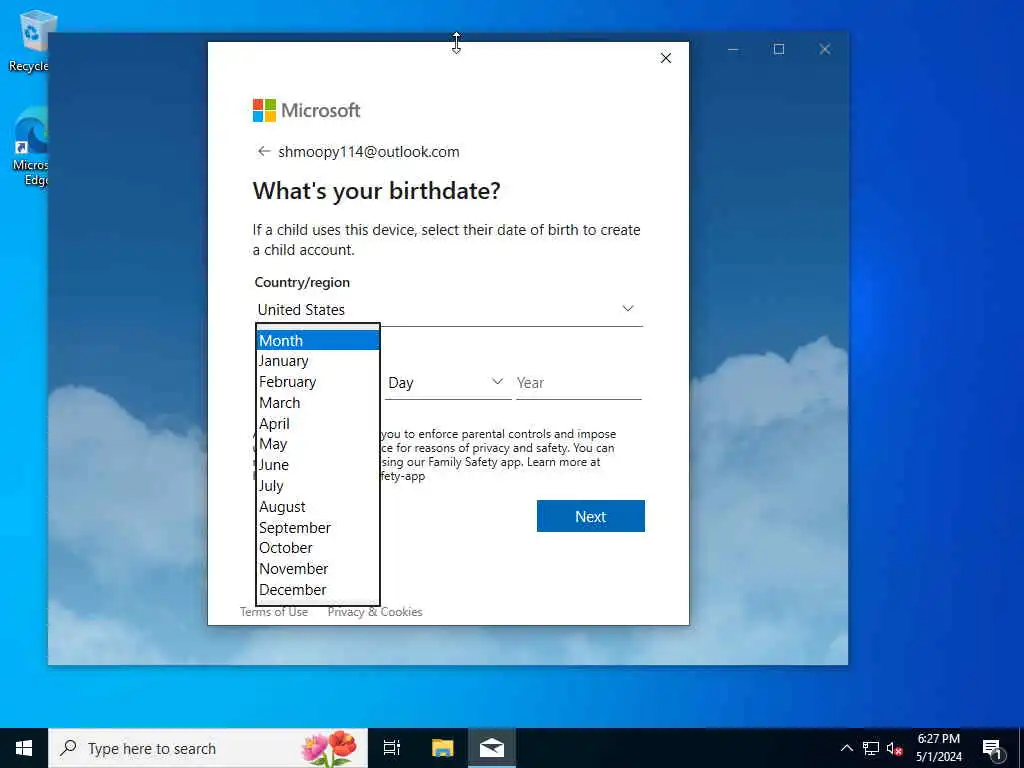The width and height of the screenshot is (1024, 768).
Task: Open the Microsoft Edge desktop shortcut
Action: point(30,147)
